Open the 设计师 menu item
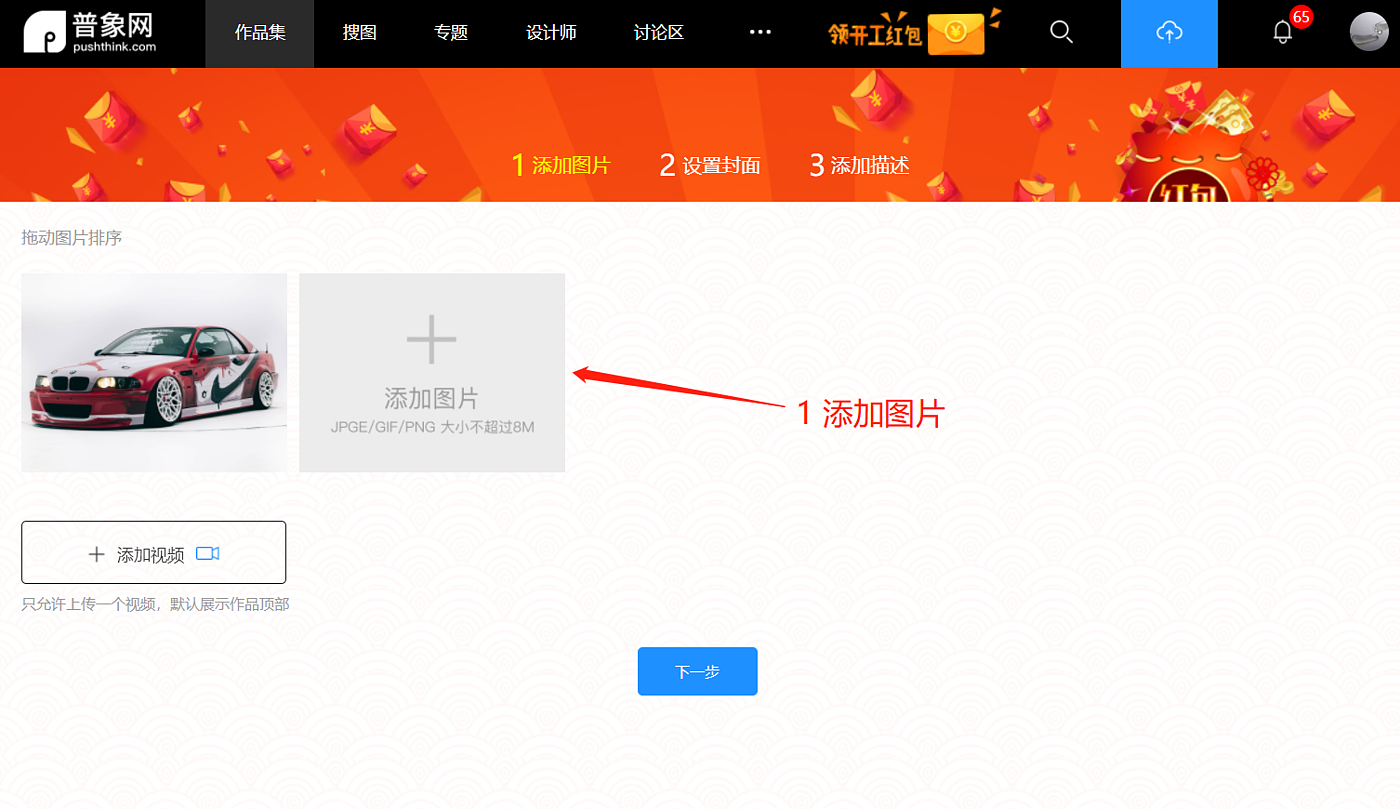This screenshot has width=1400, height=809. coord(551,33)
